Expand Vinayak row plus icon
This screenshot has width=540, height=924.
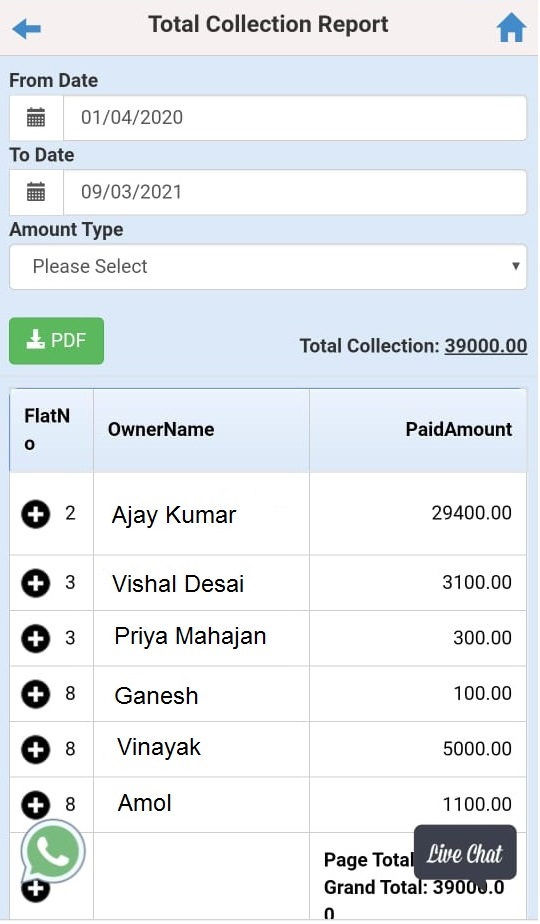(35, 750)
